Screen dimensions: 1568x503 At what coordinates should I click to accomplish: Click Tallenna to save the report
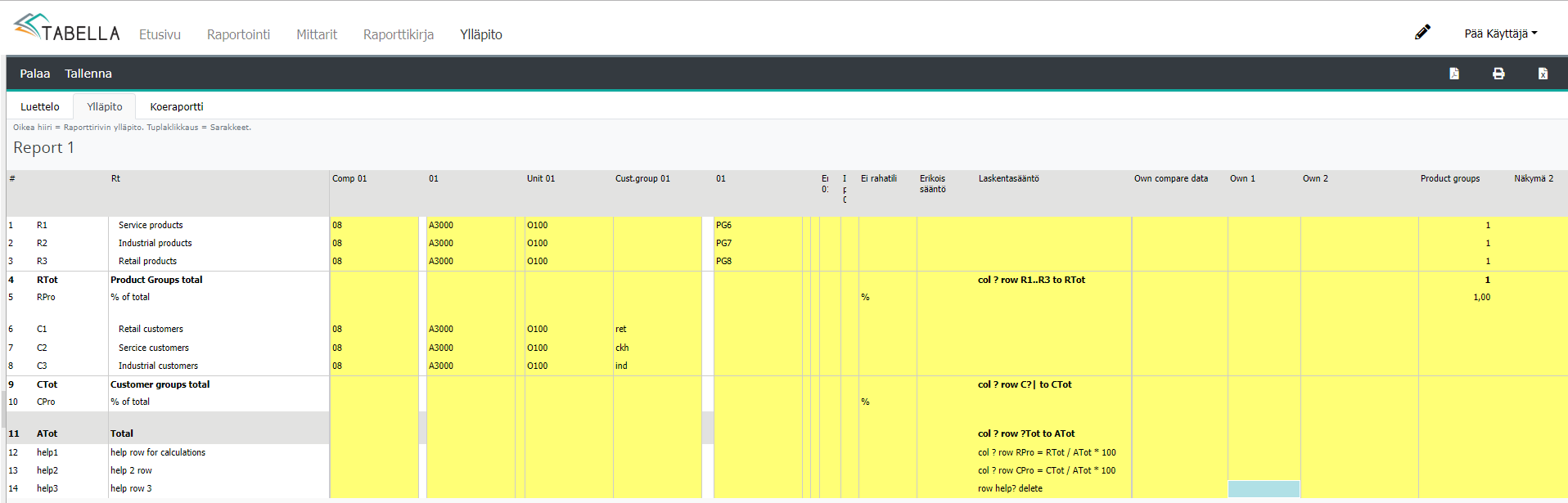click(88, 74)
